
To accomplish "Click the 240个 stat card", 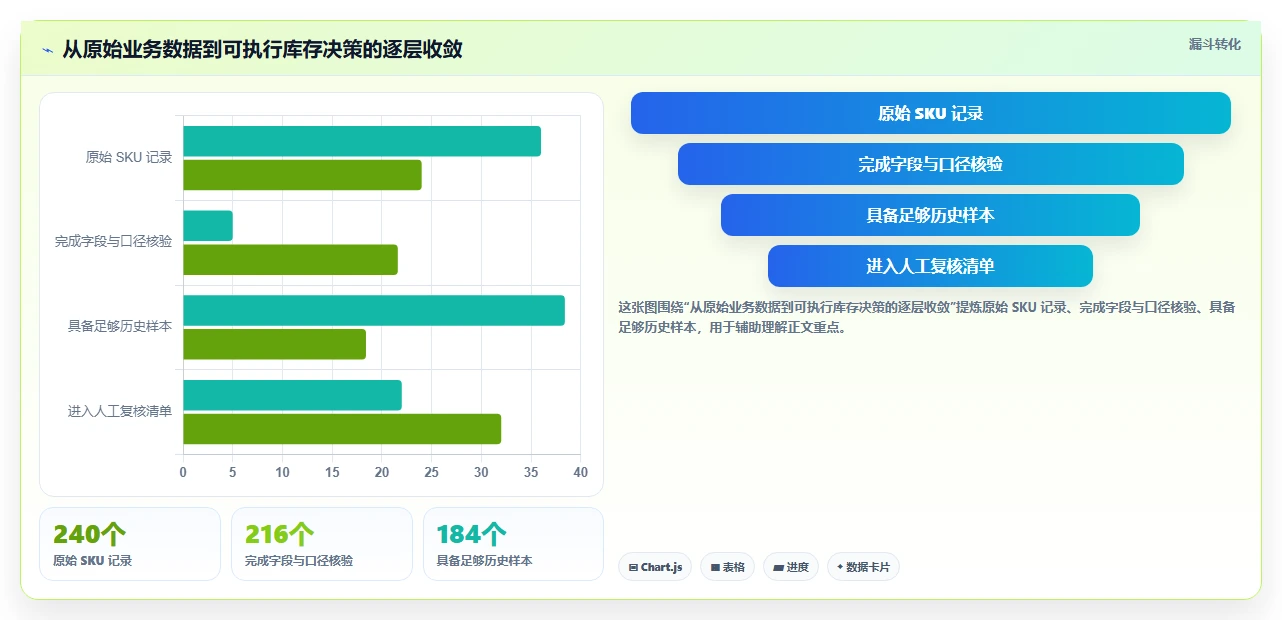I will 130,544.
